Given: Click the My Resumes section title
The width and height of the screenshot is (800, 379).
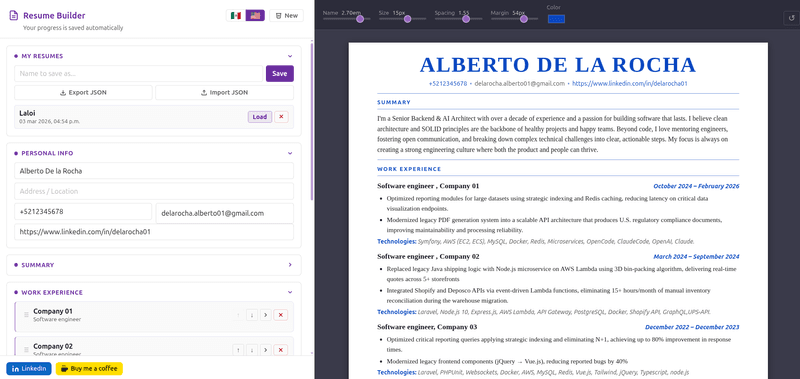Looking at the screenshot, I should pos(42,56).
